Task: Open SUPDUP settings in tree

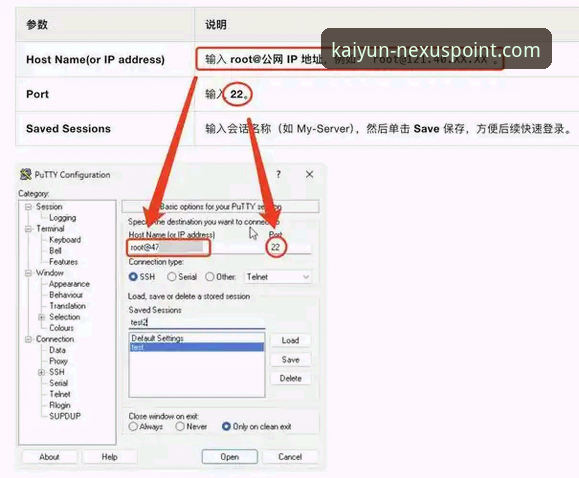Action: [x=65, y=416]
